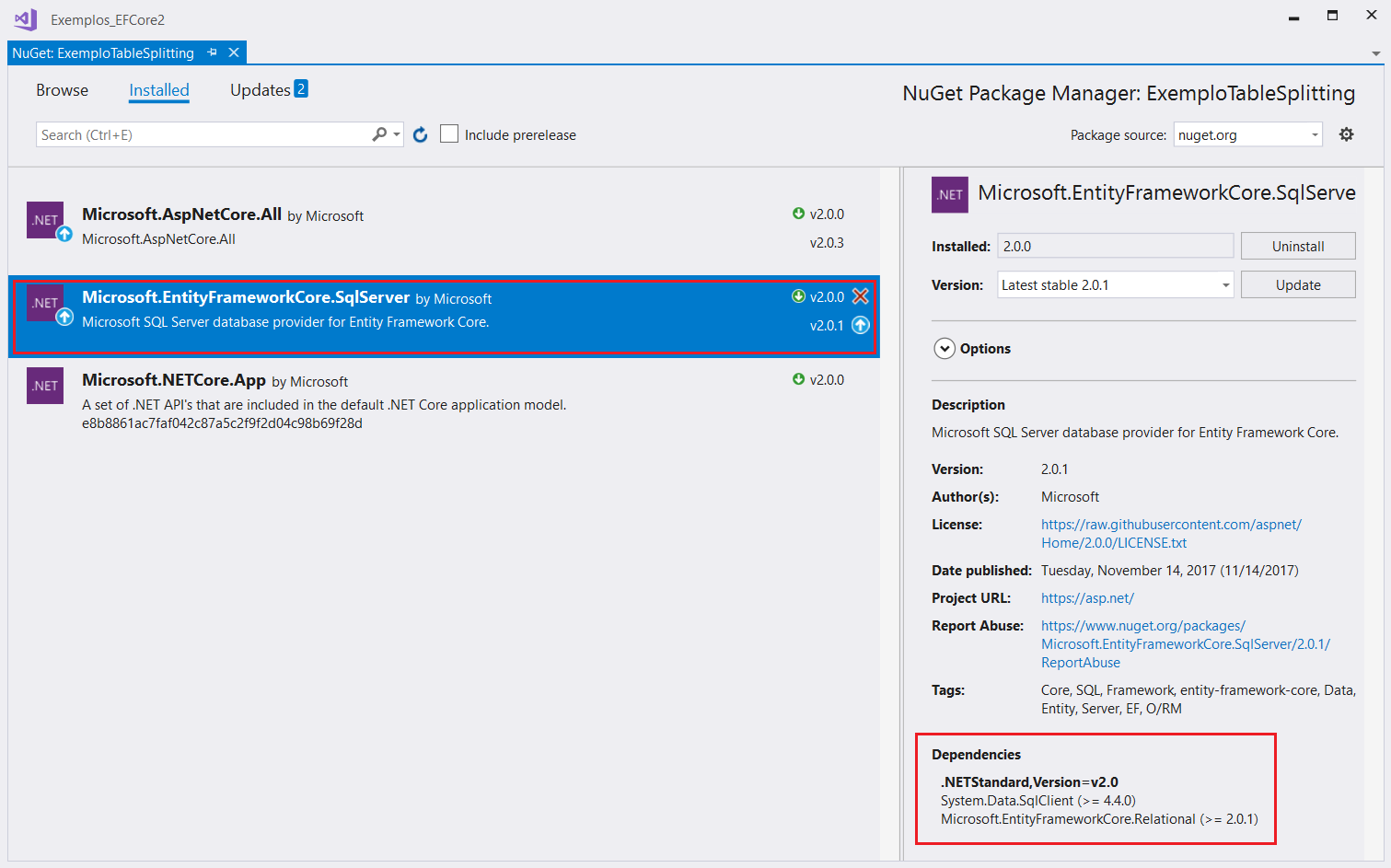Image resolution: width=1391 pixels, height=868 pixels.
Task: Select the refresh icon next to the search box
Action: click(x=420, y=133)
